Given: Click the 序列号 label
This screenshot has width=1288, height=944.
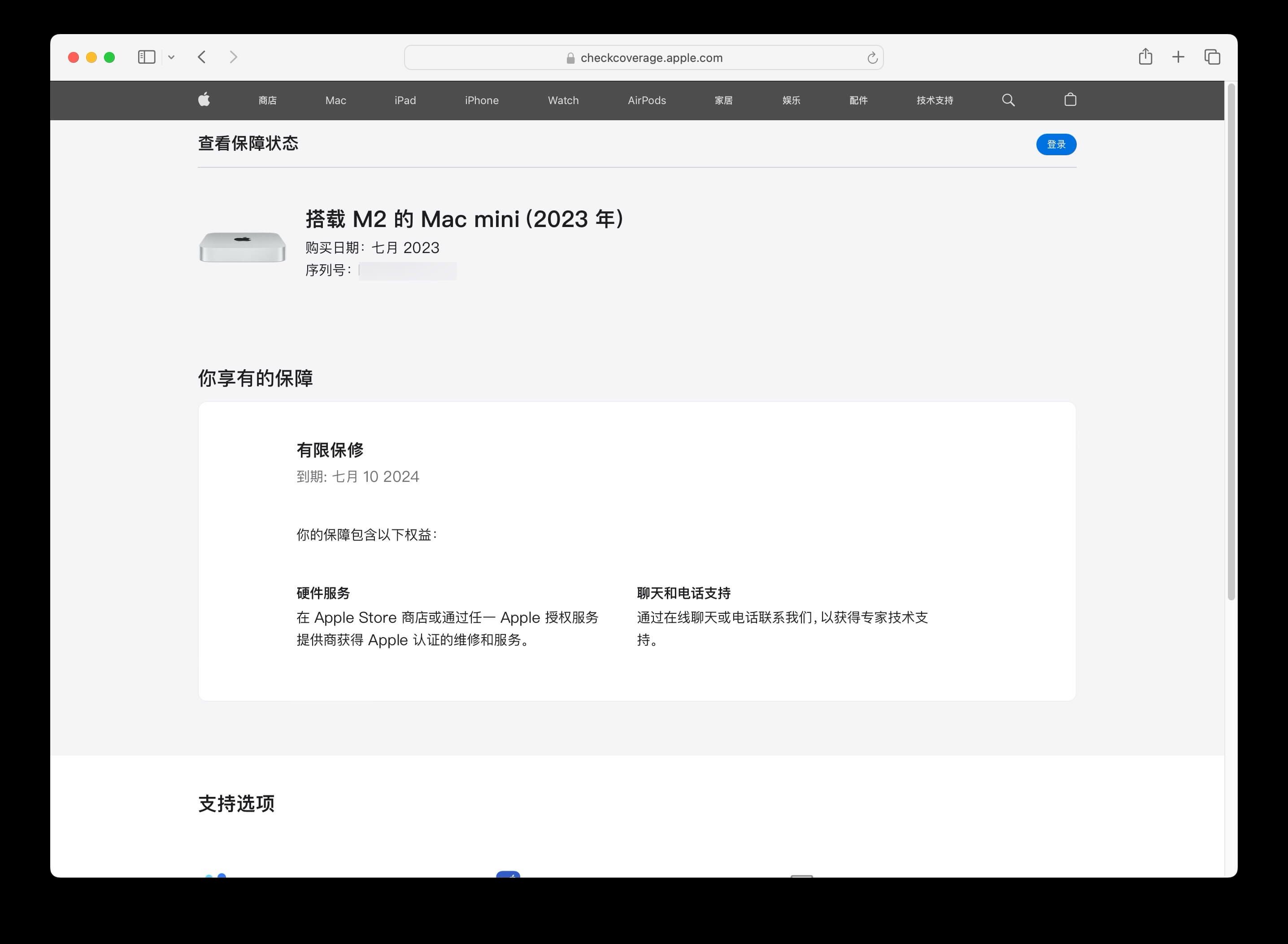Looking at the screenshot, I should (x=328, y=270).
